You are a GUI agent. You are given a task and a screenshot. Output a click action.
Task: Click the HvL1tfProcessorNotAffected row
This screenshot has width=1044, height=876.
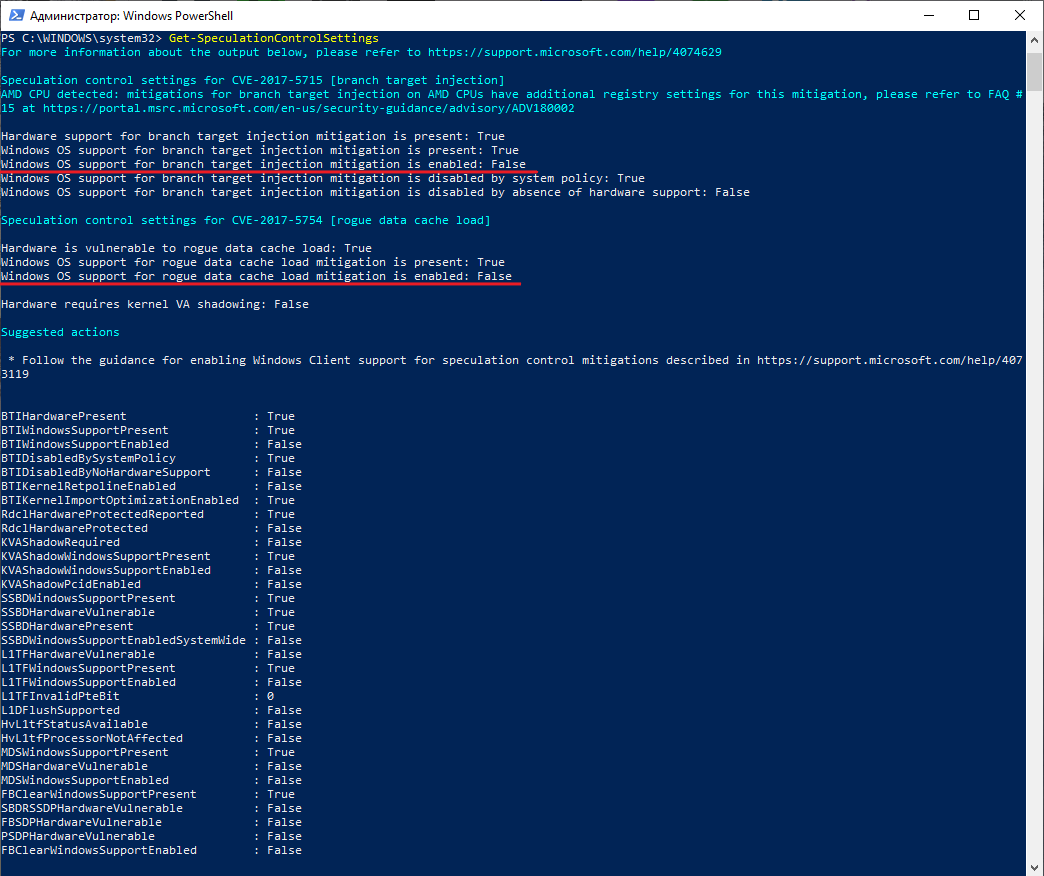pyautogui.click(x=151, y=738)
